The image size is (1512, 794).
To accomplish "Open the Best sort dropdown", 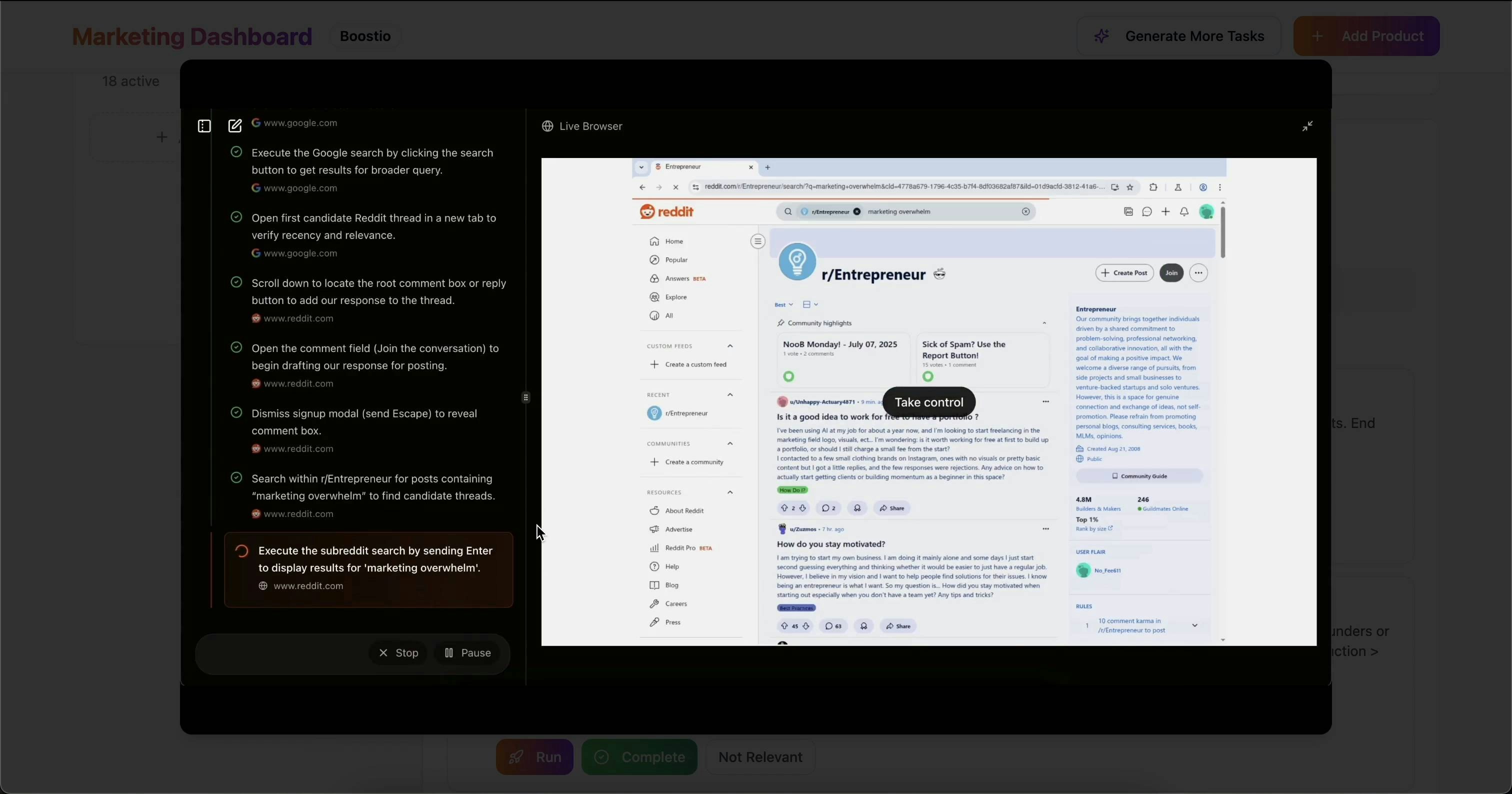I will pyautogui.click(x=783, y=304).
